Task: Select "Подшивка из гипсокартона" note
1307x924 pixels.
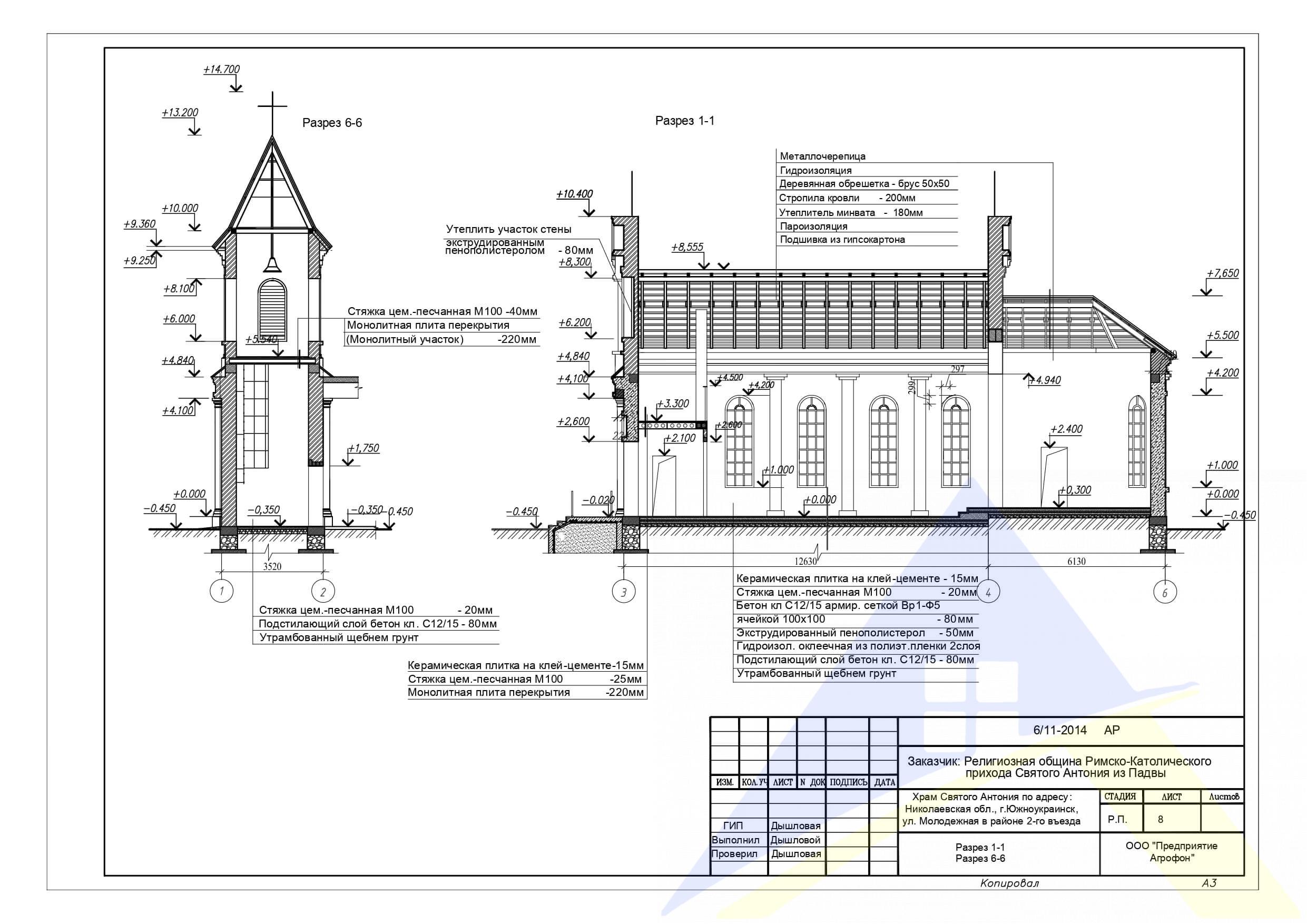Action: [842, 240]
